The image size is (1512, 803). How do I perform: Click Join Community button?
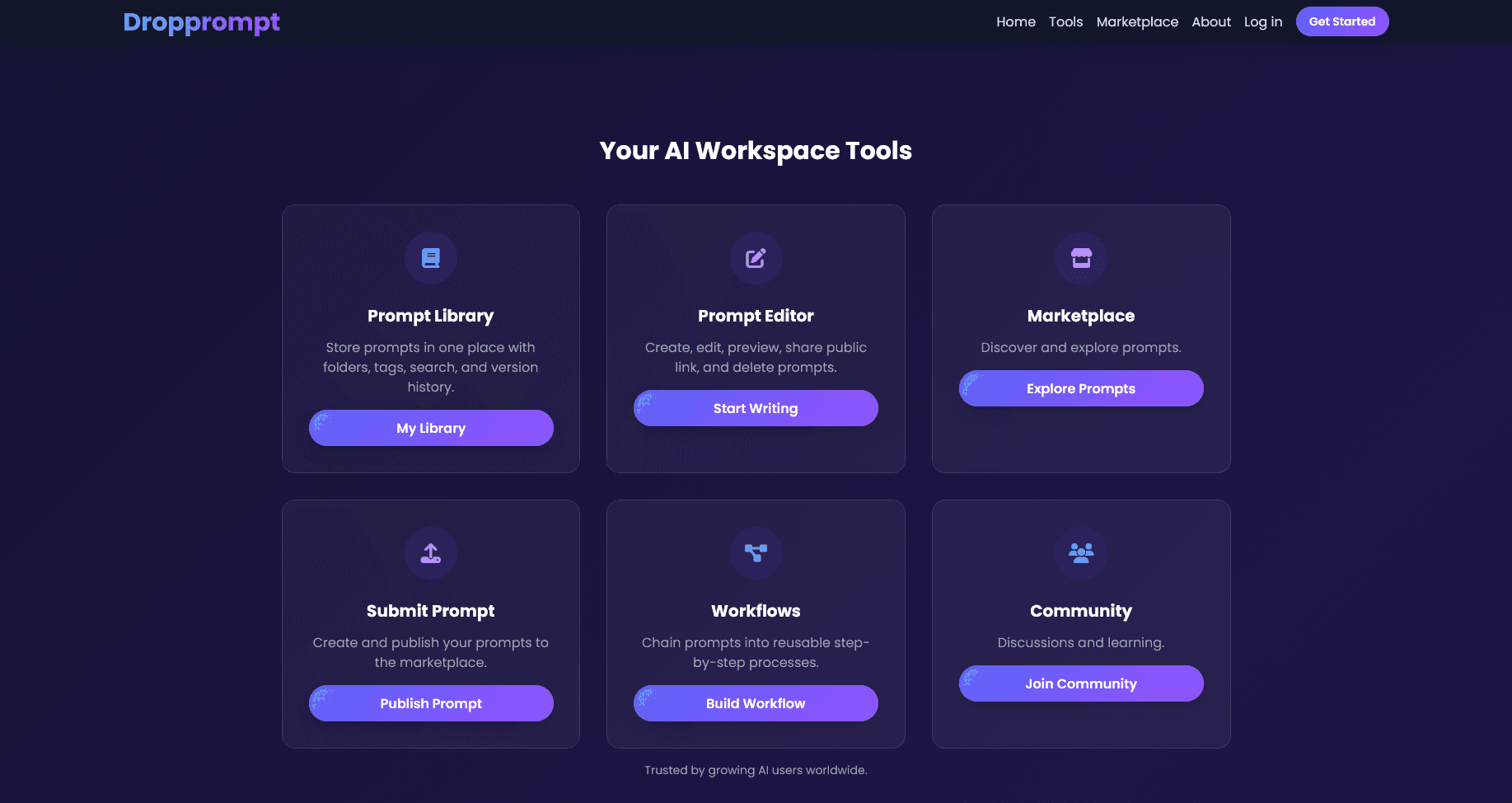1080,683
